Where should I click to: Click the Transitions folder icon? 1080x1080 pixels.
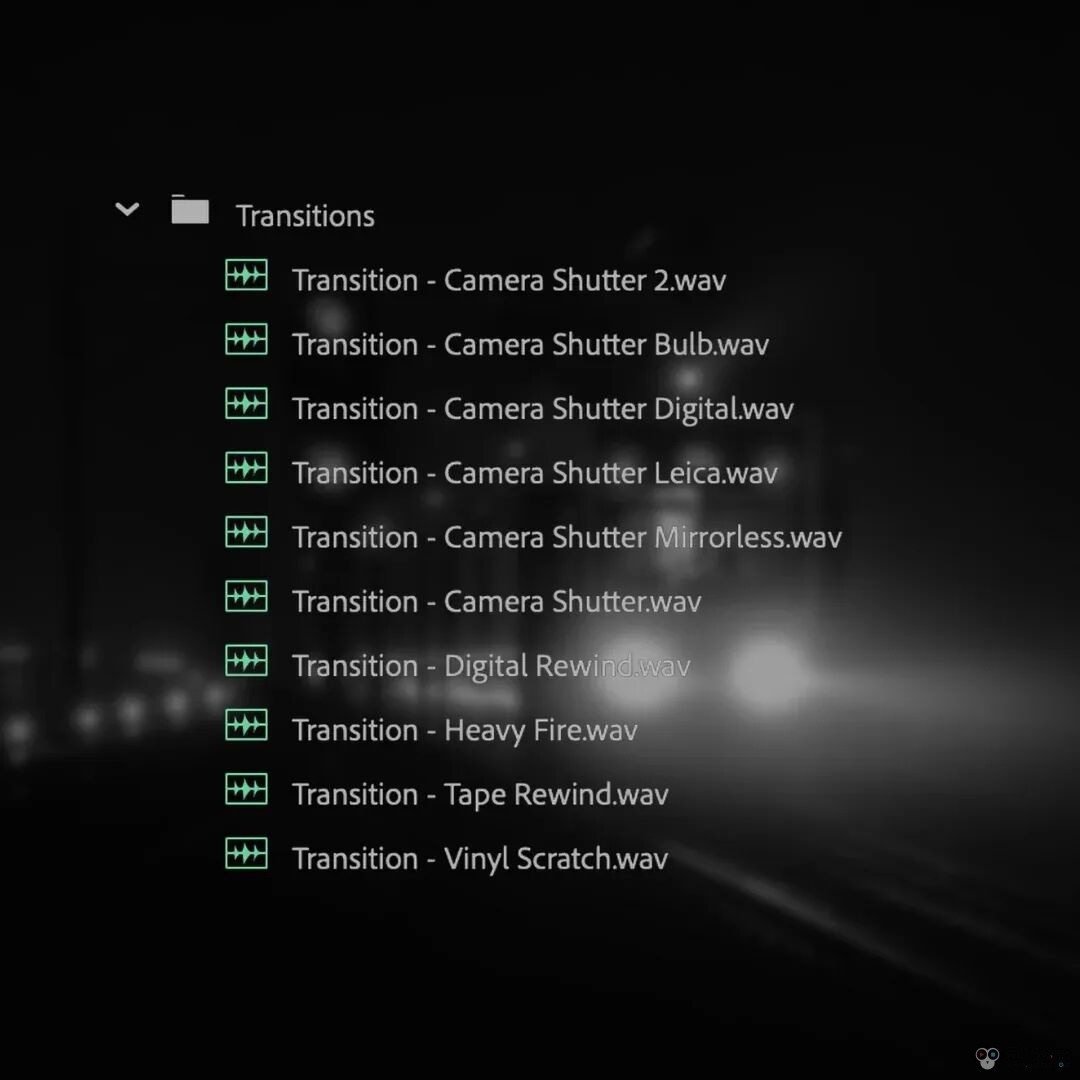point(190,210)
